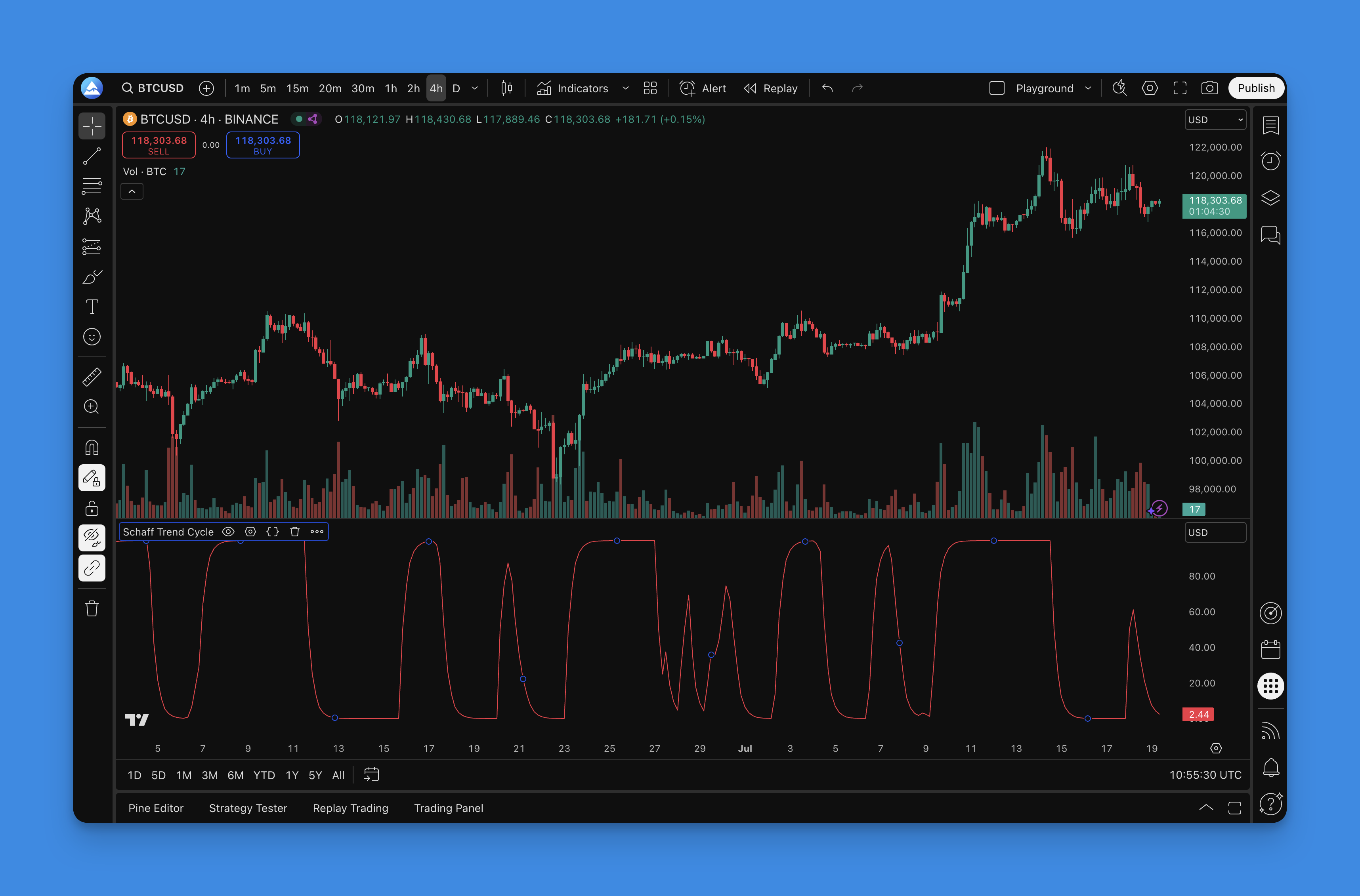This screenshot has height=896, width=1360.
Task: Select the Text annotation tool
Action: click(x=92, y=307)
